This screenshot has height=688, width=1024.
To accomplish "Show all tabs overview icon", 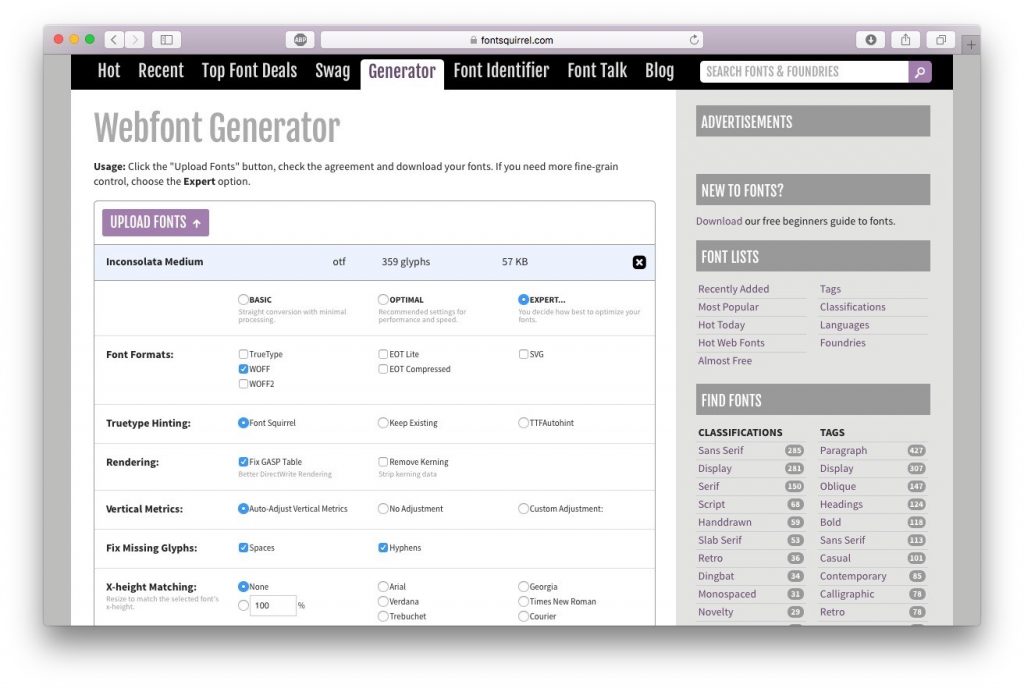I will [941, 40].
